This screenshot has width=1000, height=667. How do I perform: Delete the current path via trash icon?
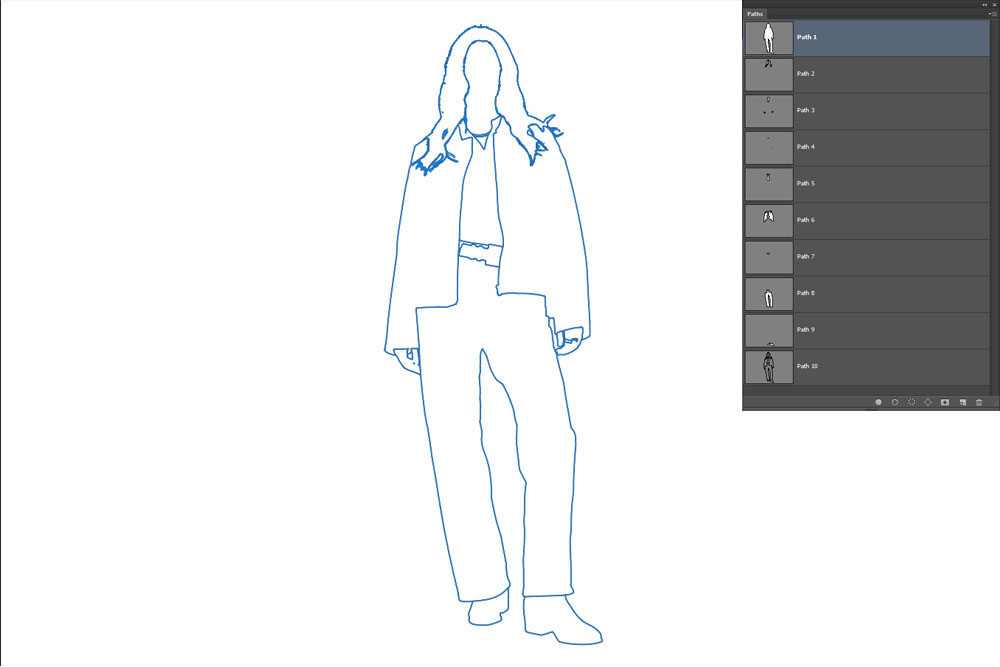(x=979, y=402)
